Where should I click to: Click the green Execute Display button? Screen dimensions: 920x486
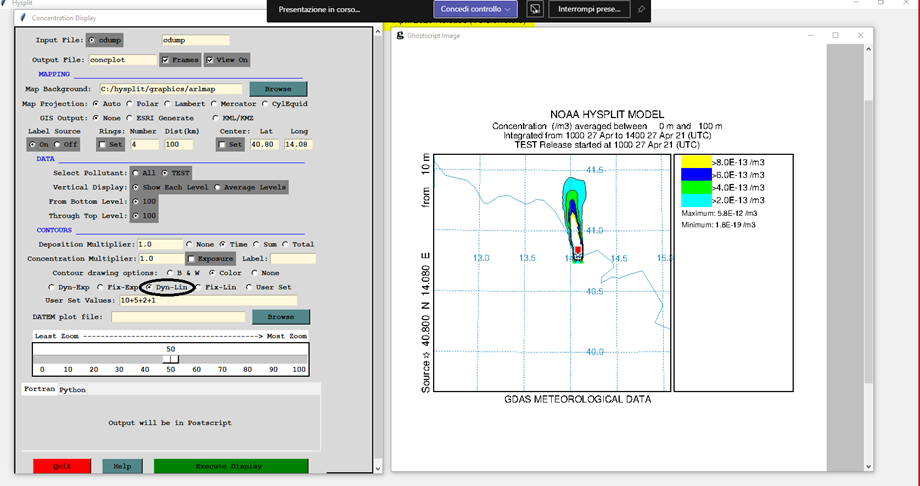(231, 466)
